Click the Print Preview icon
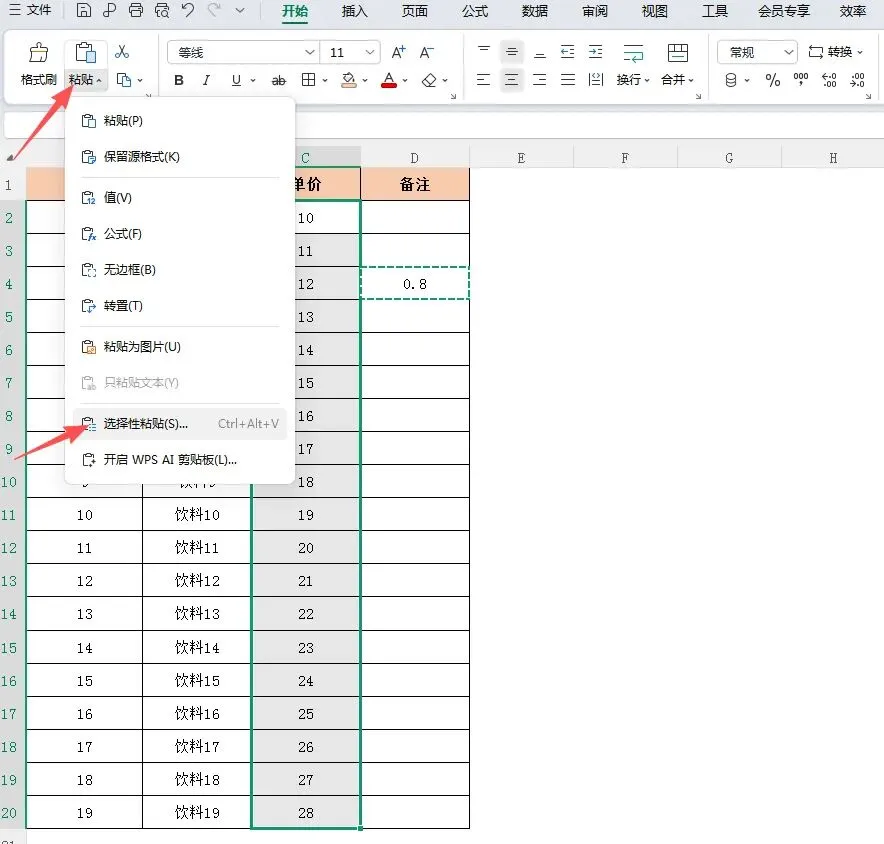Viewport: 884px width, 844px height. pyautogui.click(x=162, y=10)
